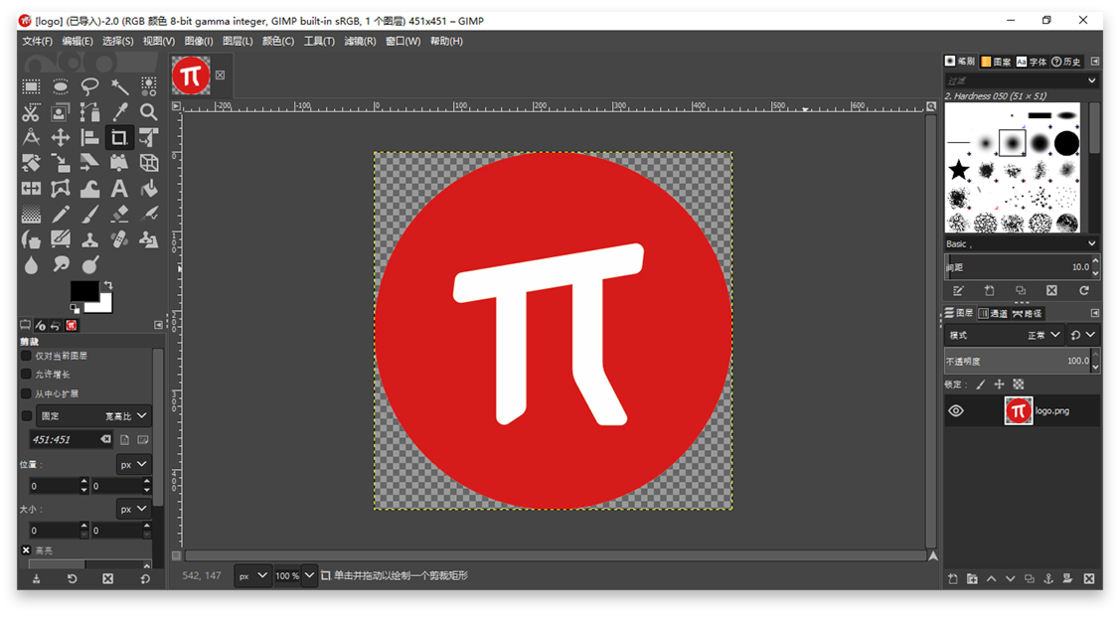Select the Cage Transform tool

[61, 189]
